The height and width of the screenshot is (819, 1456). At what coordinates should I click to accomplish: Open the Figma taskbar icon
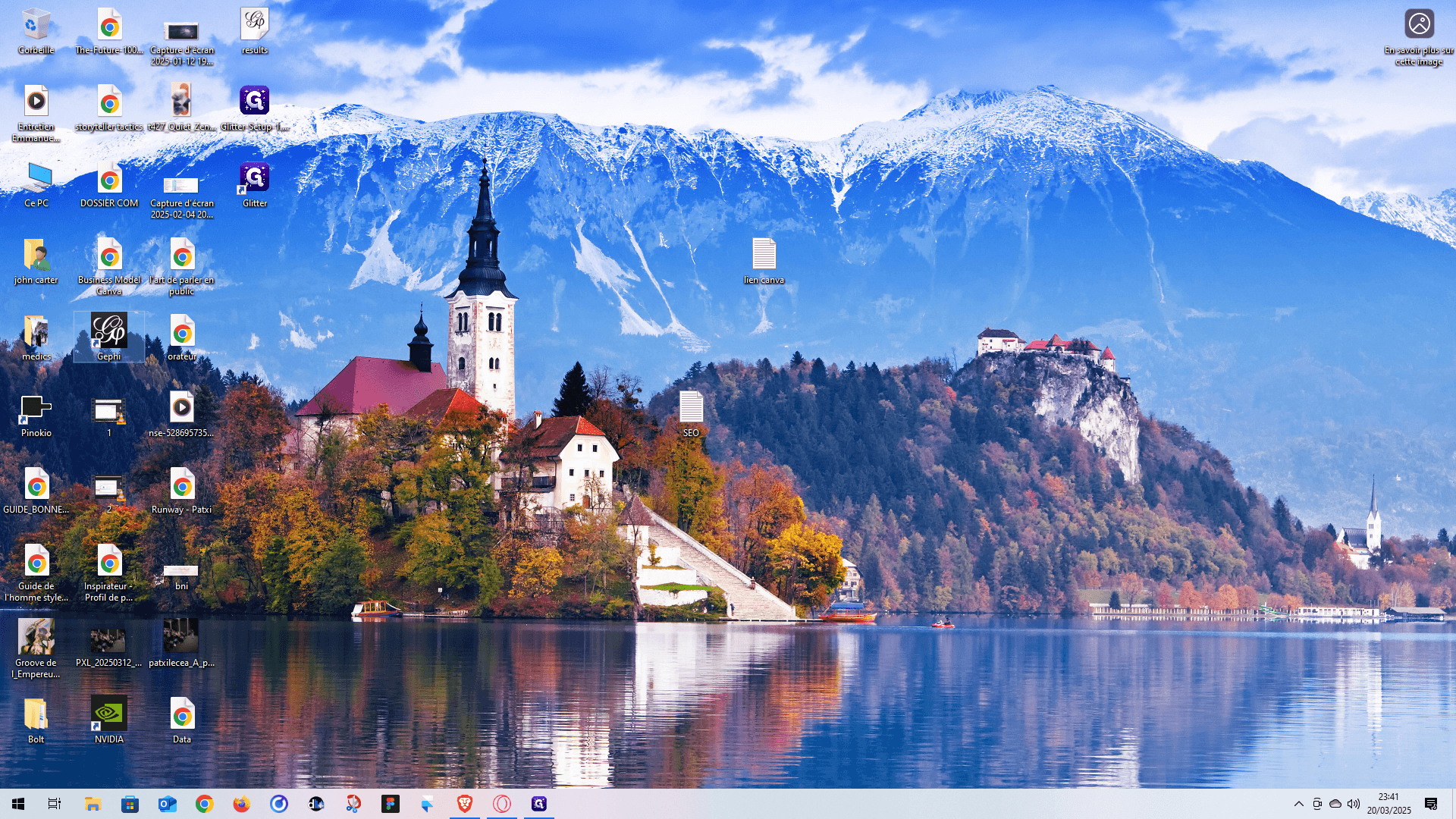(391, 804)
